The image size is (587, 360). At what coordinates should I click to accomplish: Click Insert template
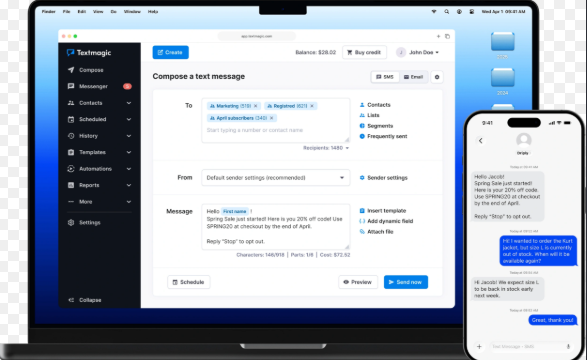pyautogui.click(x=383, y=211)
